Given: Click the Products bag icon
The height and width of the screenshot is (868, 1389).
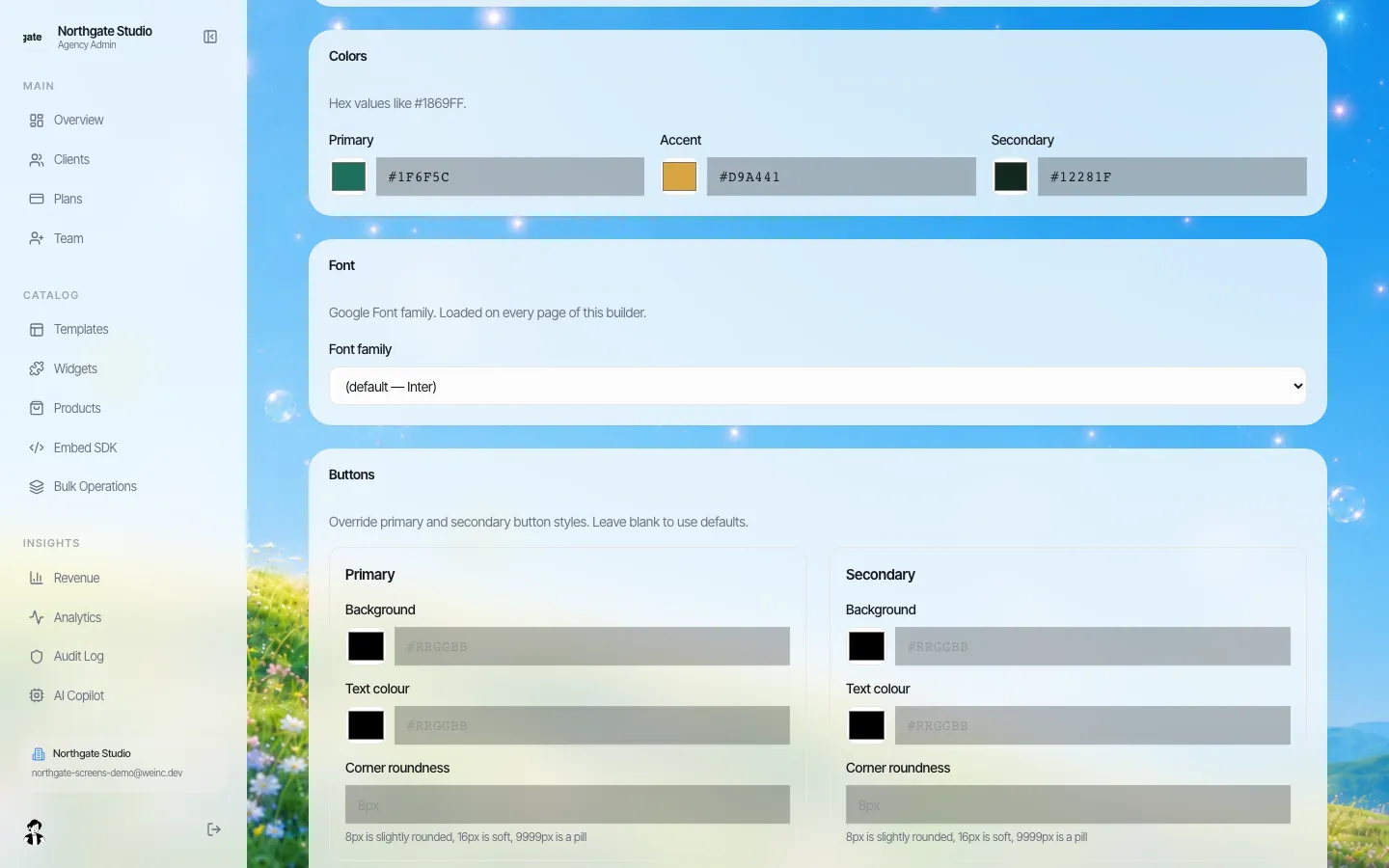Looking at the screenshot, I should [37, 408].
